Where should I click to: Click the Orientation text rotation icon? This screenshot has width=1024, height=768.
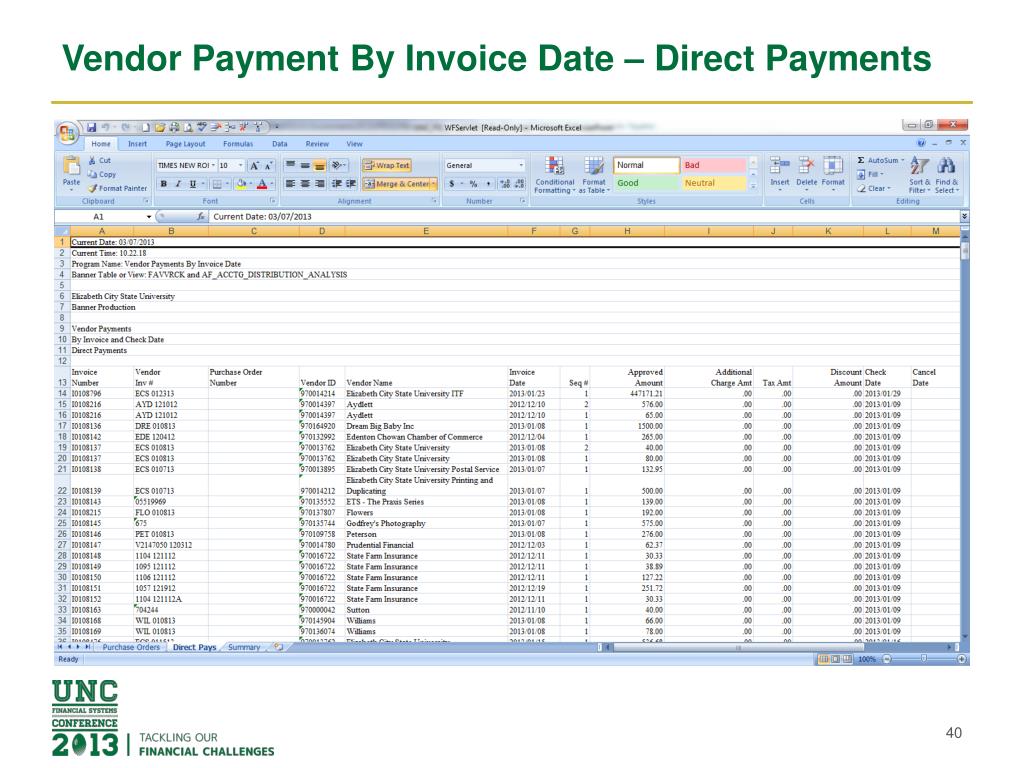tap(337, 166)
